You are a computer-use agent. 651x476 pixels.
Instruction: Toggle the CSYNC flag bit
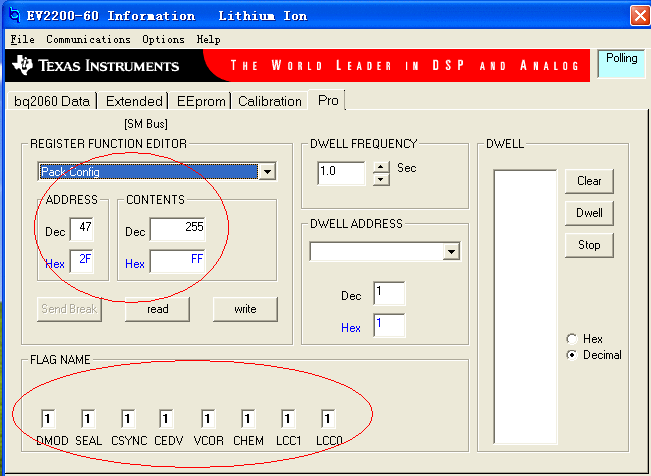[127, 419]
